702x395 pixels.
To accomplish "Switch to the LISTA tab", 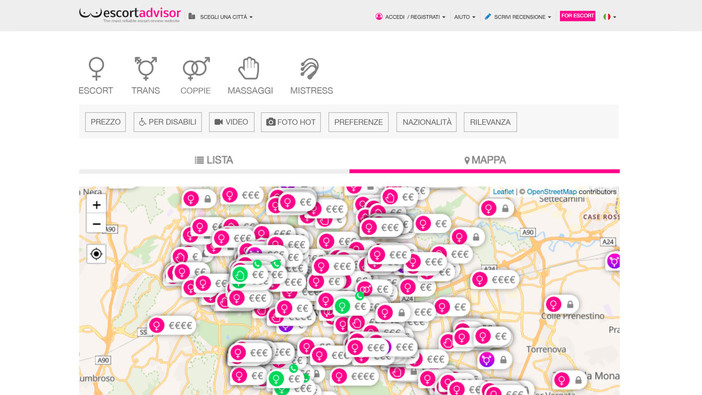I will pyautogui.click(x=214, y=160).
